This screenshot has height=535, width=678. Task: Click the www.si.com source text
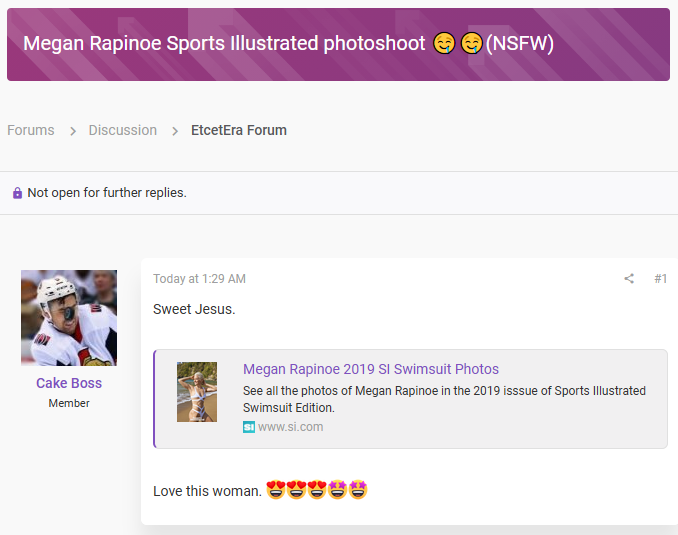(x=291, y=427)
